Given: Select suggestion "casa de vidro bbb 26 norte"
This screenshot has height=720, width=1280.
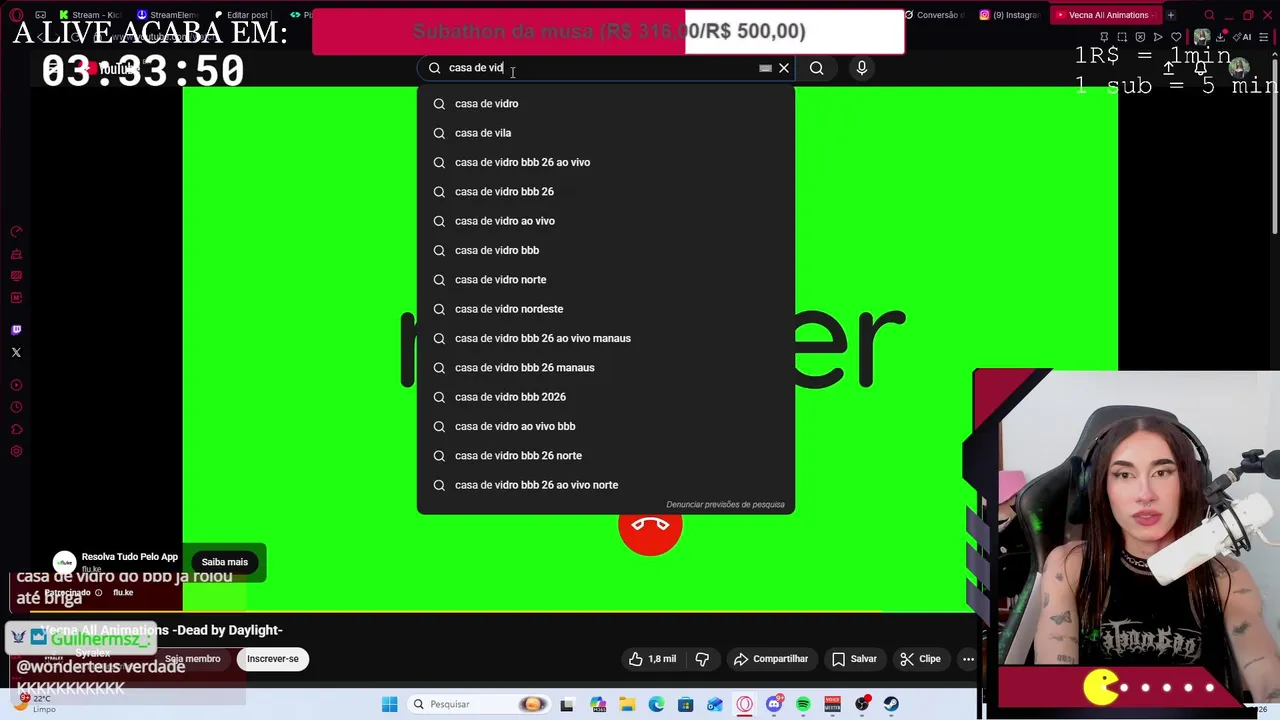Looking at the screenshot, I should 606,455.
